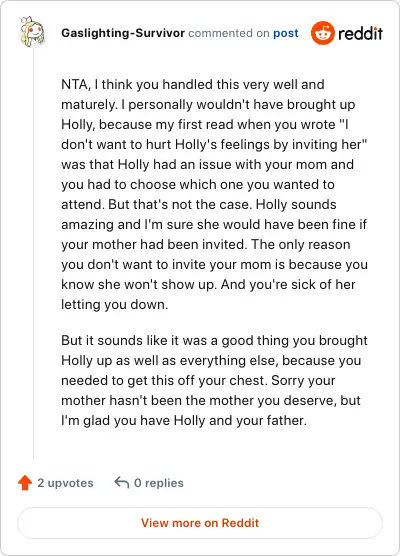
Task: Click the 'But it sounds like it was' line
Action: [x=214, y=340]
